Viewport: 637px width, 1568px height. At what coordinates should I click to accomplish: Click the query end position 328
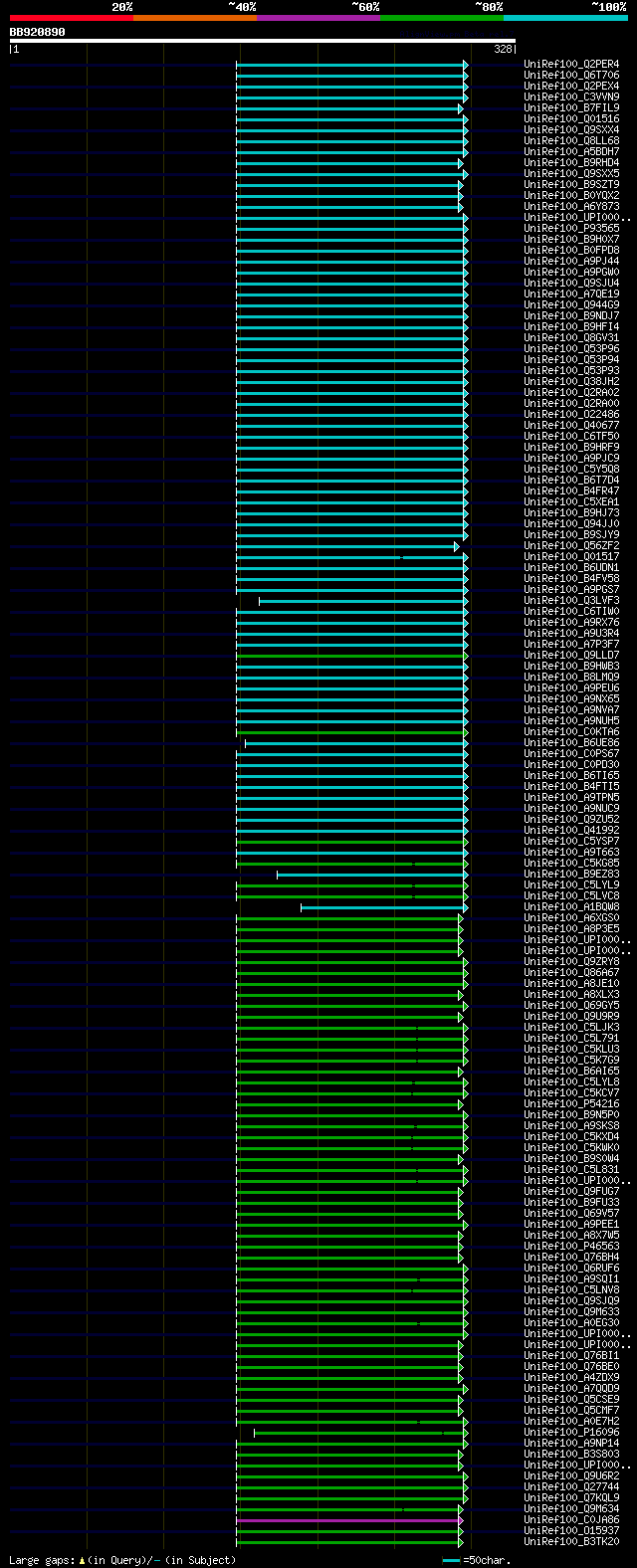tap(503, 49)
